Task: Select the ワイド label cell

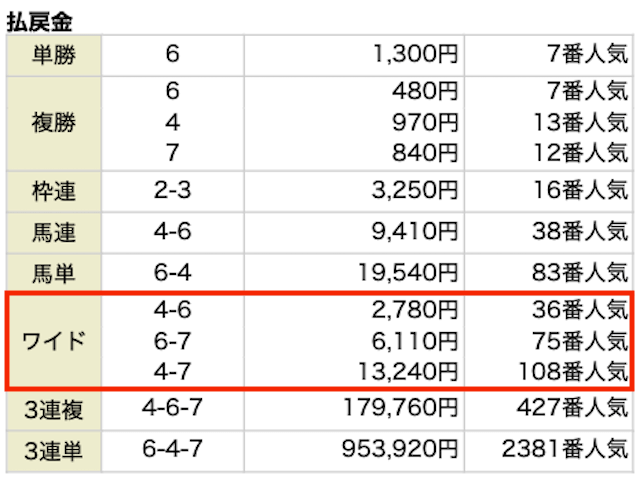Action: [x=54, y=341]
